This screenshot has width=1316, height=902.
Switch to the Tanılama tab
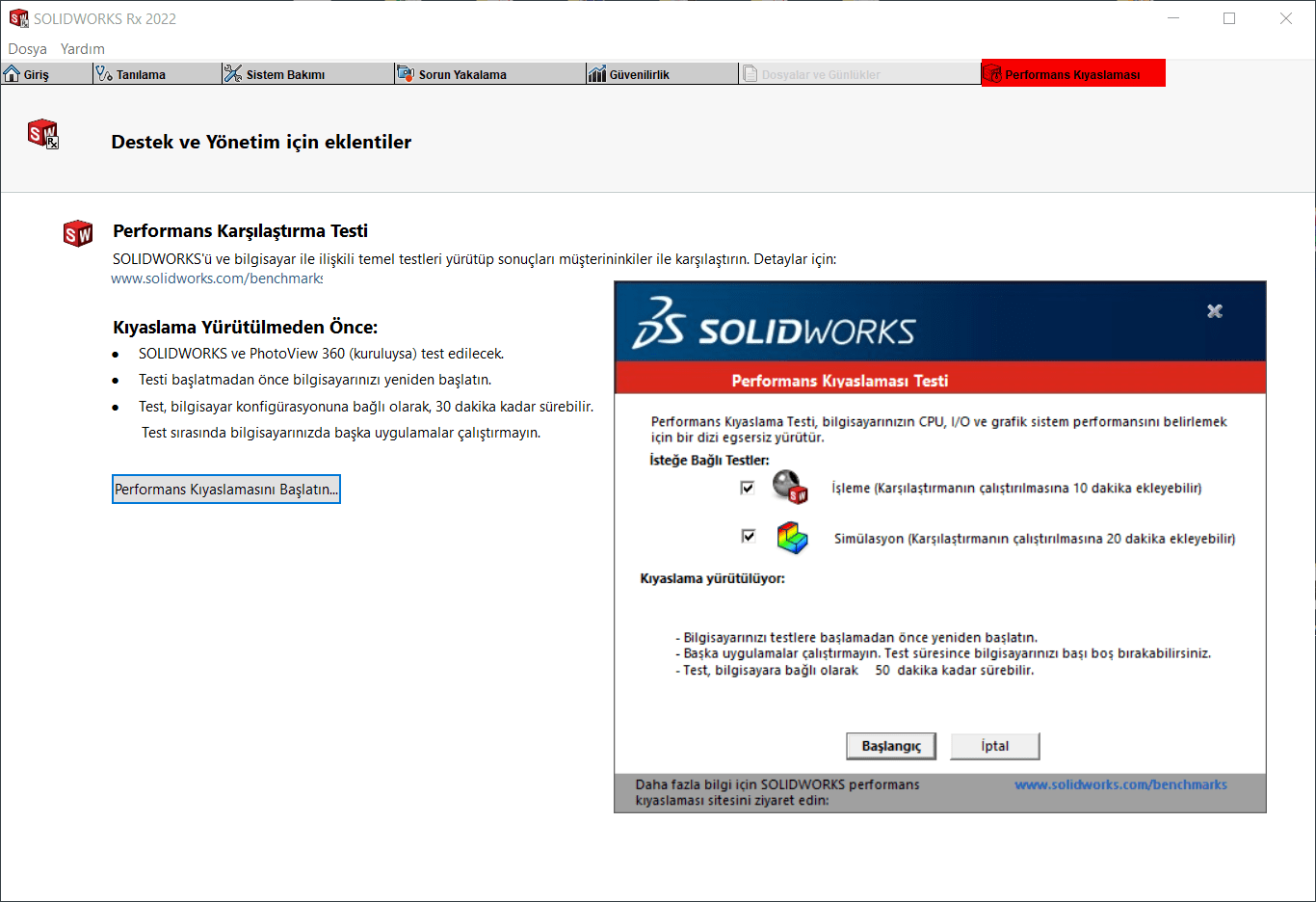click(157, 74)
